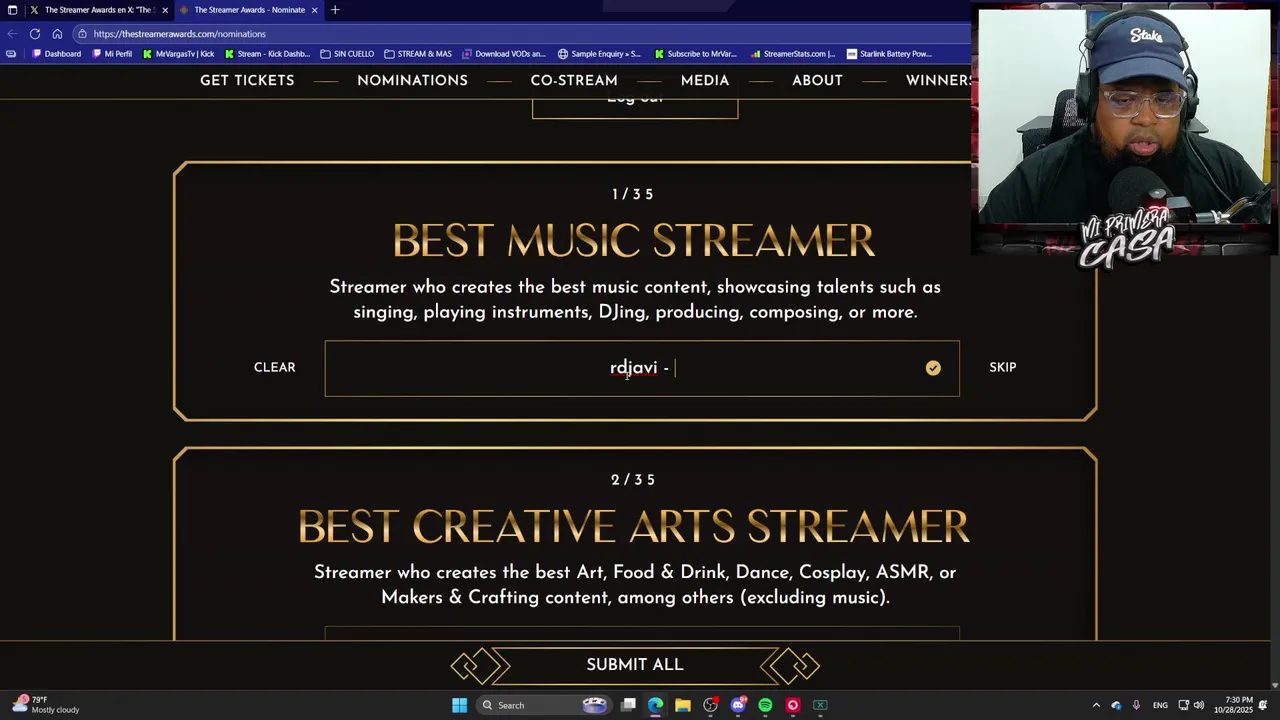1280x720 pixels.
Task: Show hidden system tray icons
Action: [x=1096, y=705]
